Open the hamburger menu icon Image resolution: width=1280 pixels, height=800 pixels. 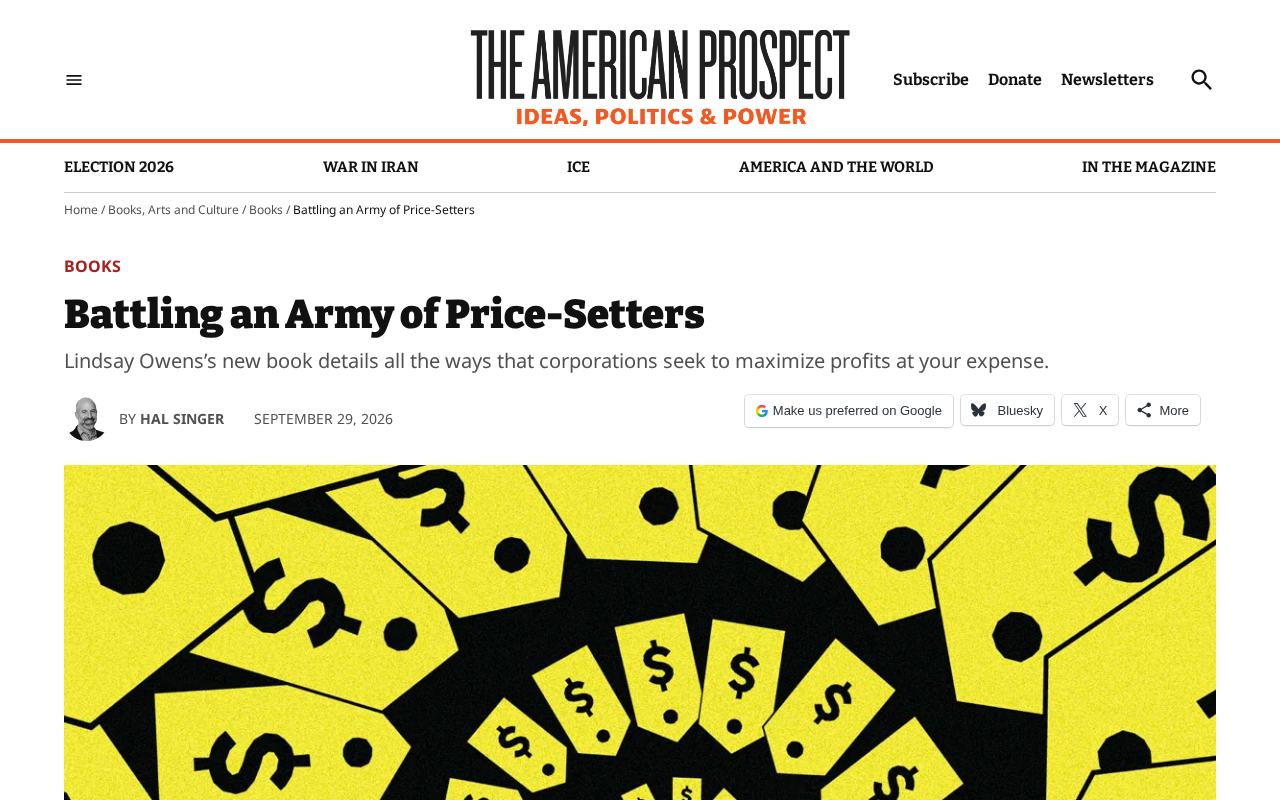click(74, 80)
